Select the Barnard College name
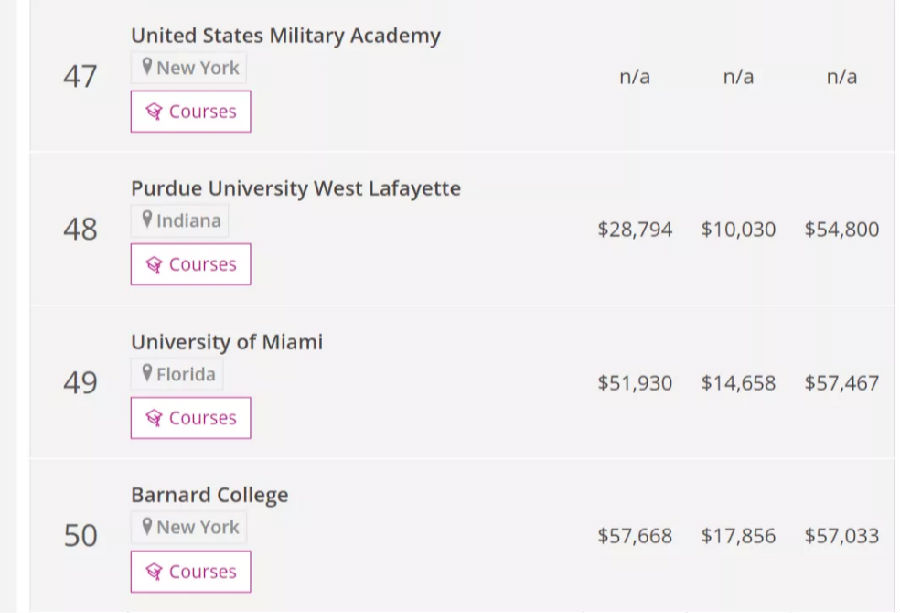 click(209, 495)
